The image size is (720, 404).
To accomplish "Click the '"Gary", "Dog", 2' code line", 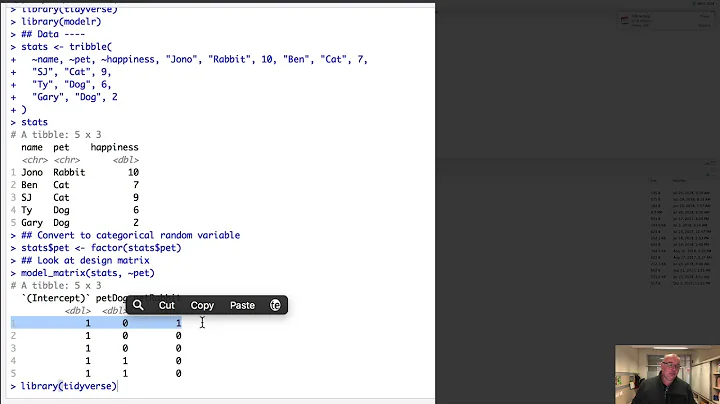I will [x=74, y=97].
